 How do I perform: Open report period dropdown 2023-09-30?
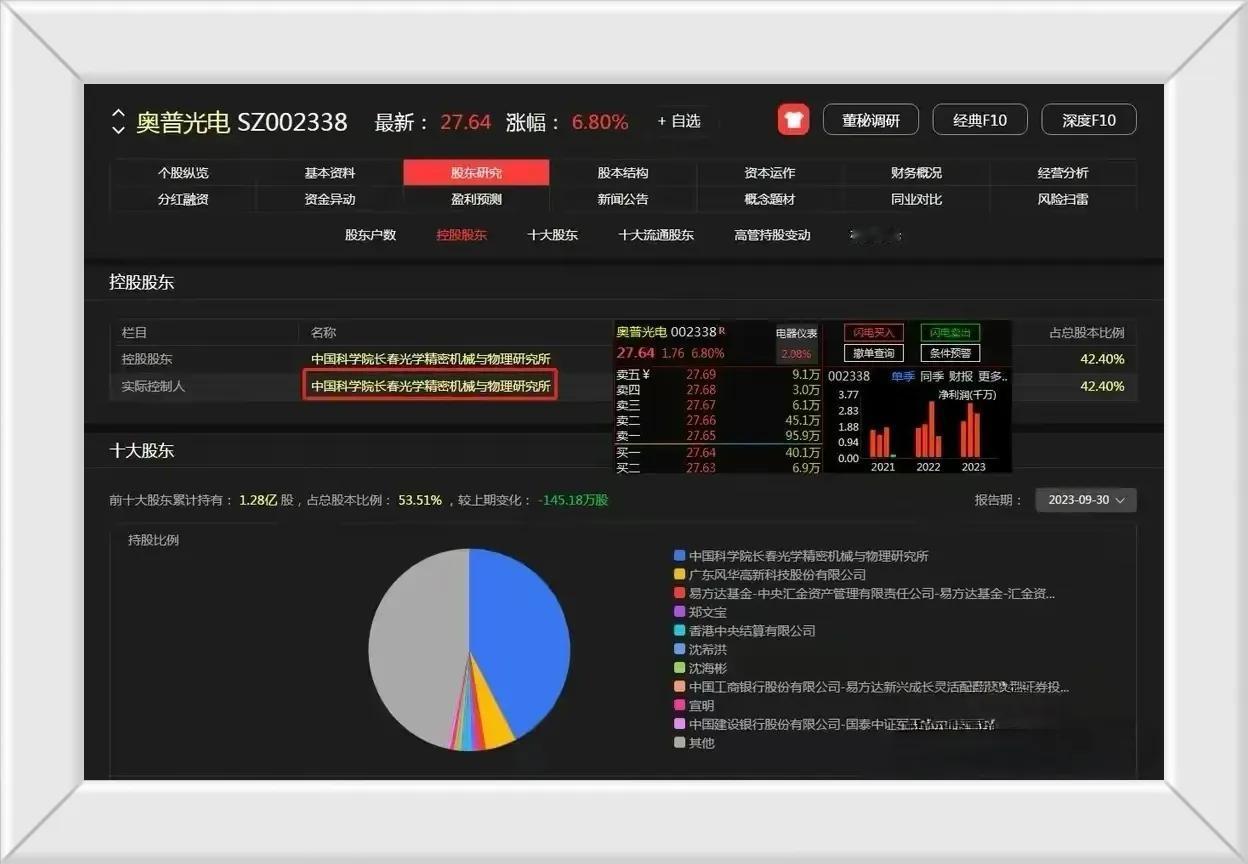click(x=1086, y=500)
